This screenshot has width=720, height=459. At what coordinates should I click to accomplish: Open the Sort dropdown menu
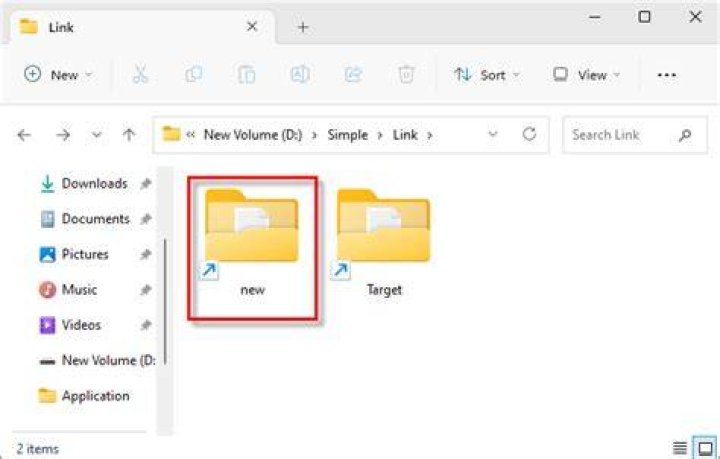(486, 74)
